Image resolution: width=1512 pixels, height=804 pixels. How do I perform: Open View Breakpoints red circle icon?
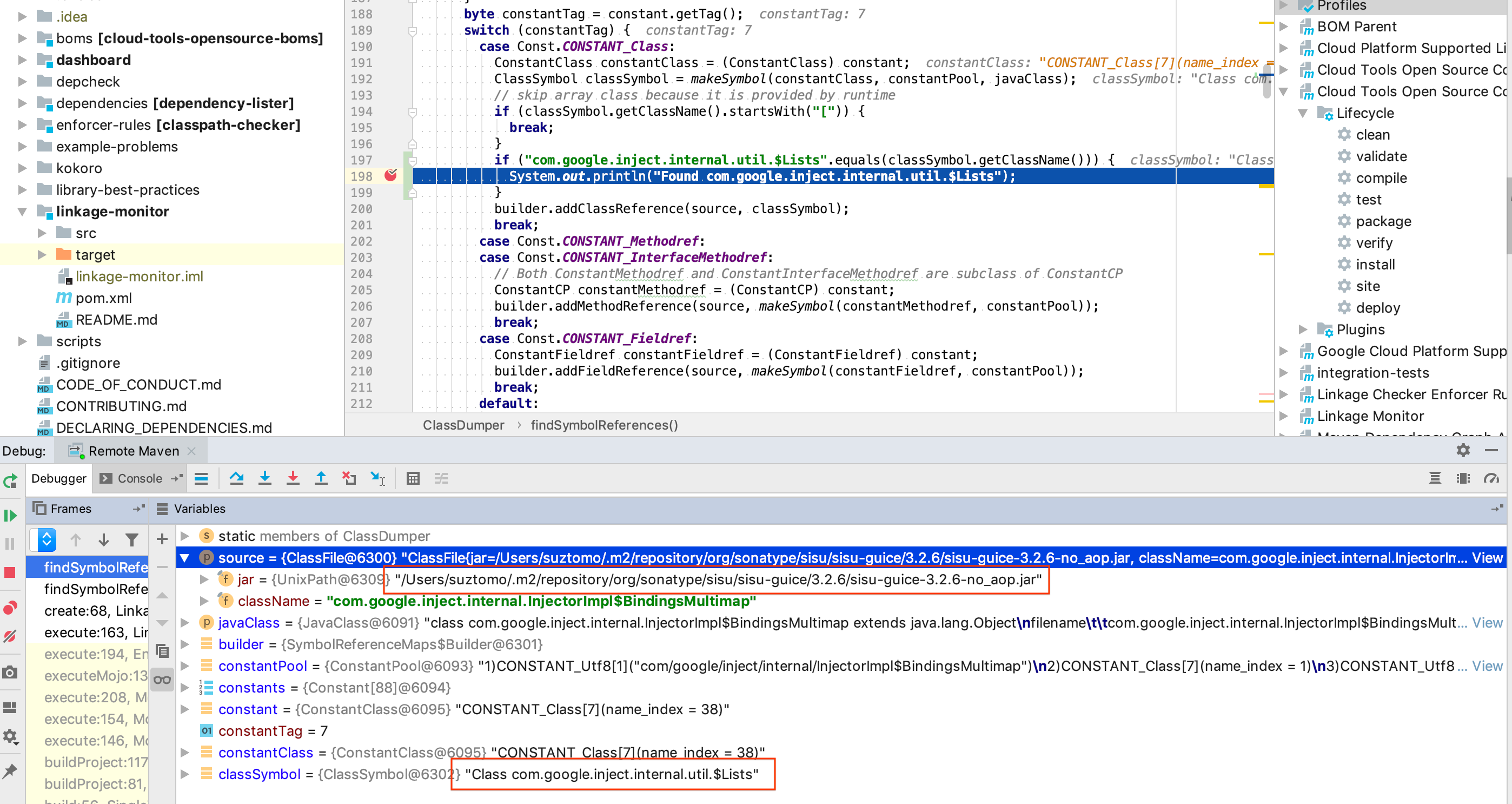10,608
